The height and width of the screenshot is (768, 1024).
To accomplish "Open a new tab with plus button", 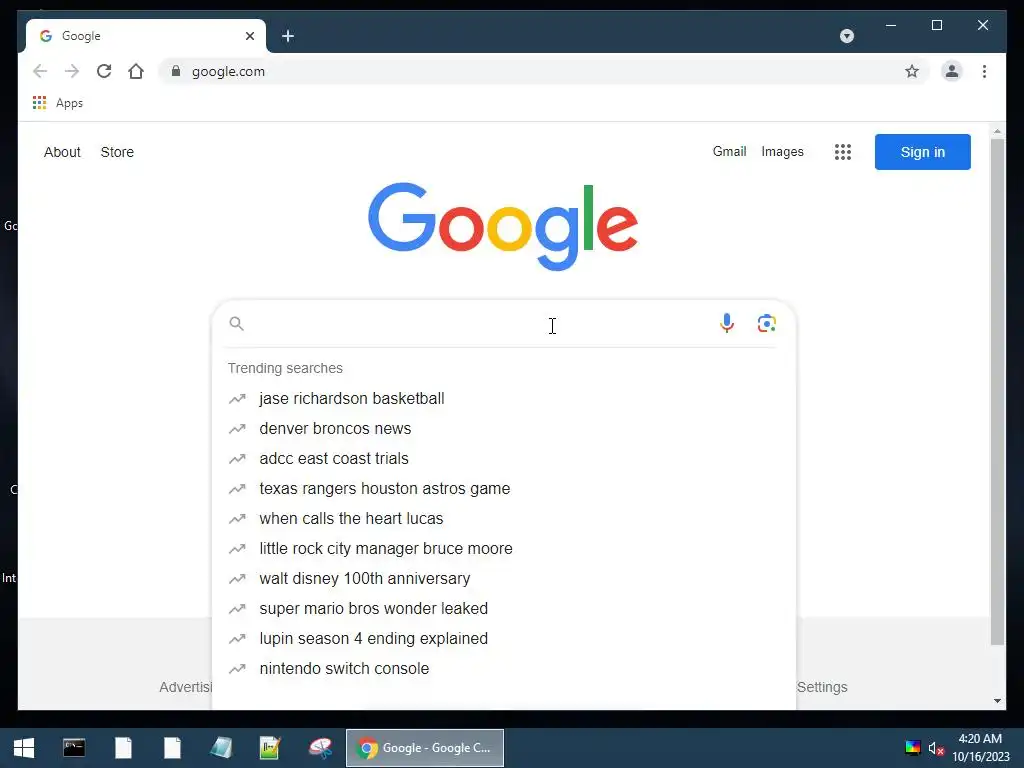I will coord(288,36).
